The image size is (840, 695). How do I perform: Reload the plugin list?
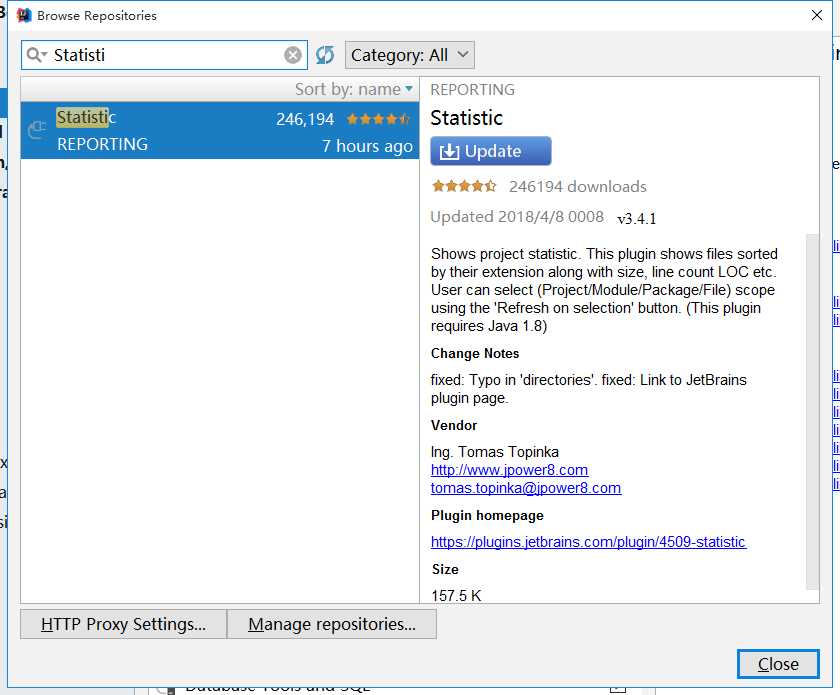coord(325,55)
